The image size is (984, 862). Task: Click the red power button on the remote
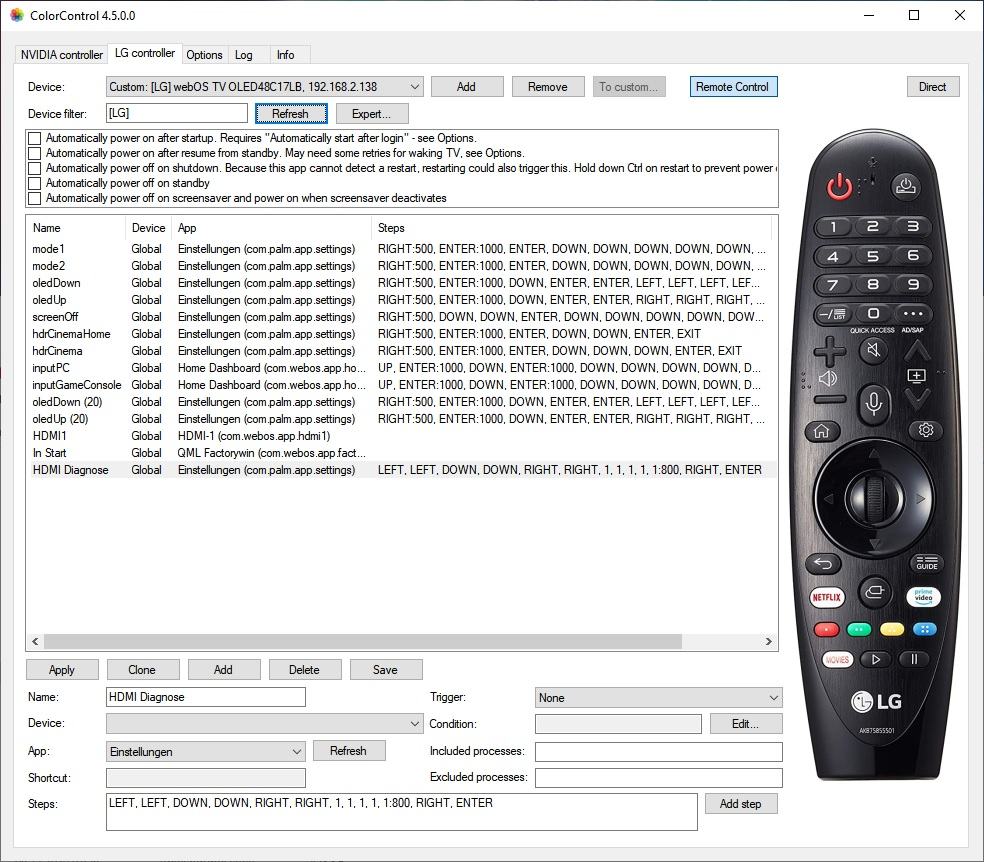coord(839,186)
